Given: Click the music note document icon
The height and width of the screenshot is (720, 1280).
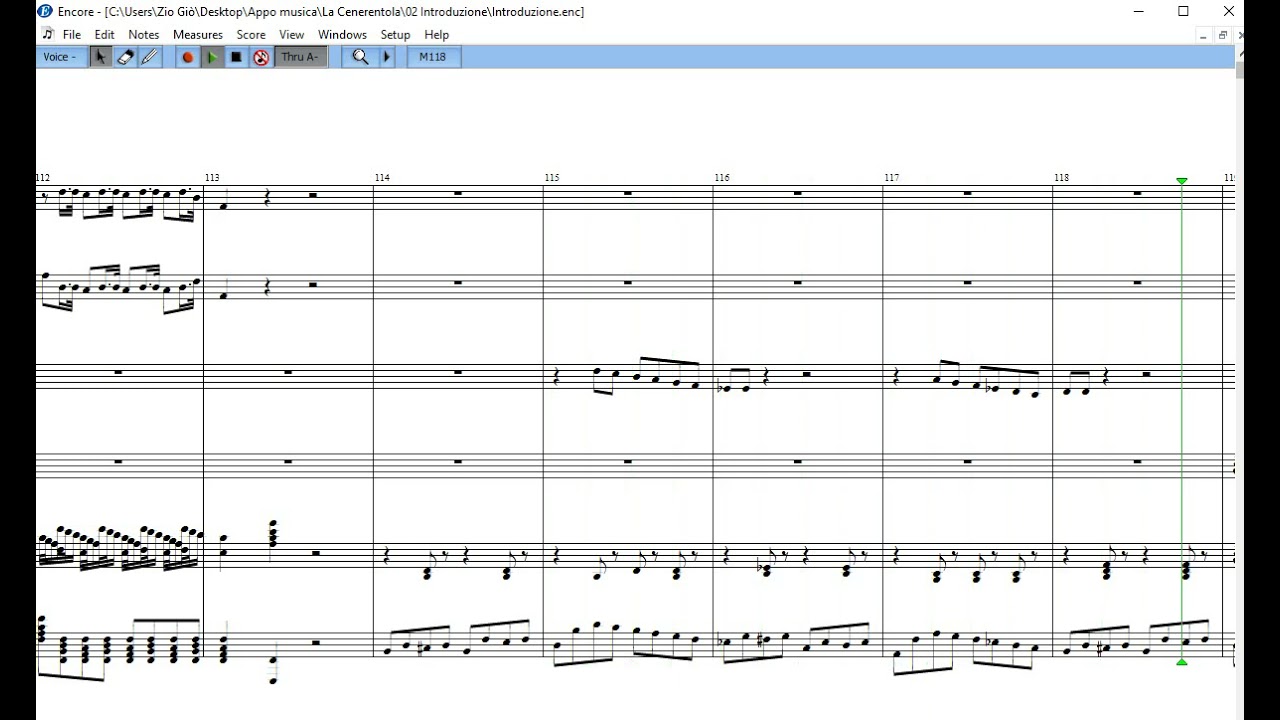Looking at the screenshot, I should click(x=48, y=34).
